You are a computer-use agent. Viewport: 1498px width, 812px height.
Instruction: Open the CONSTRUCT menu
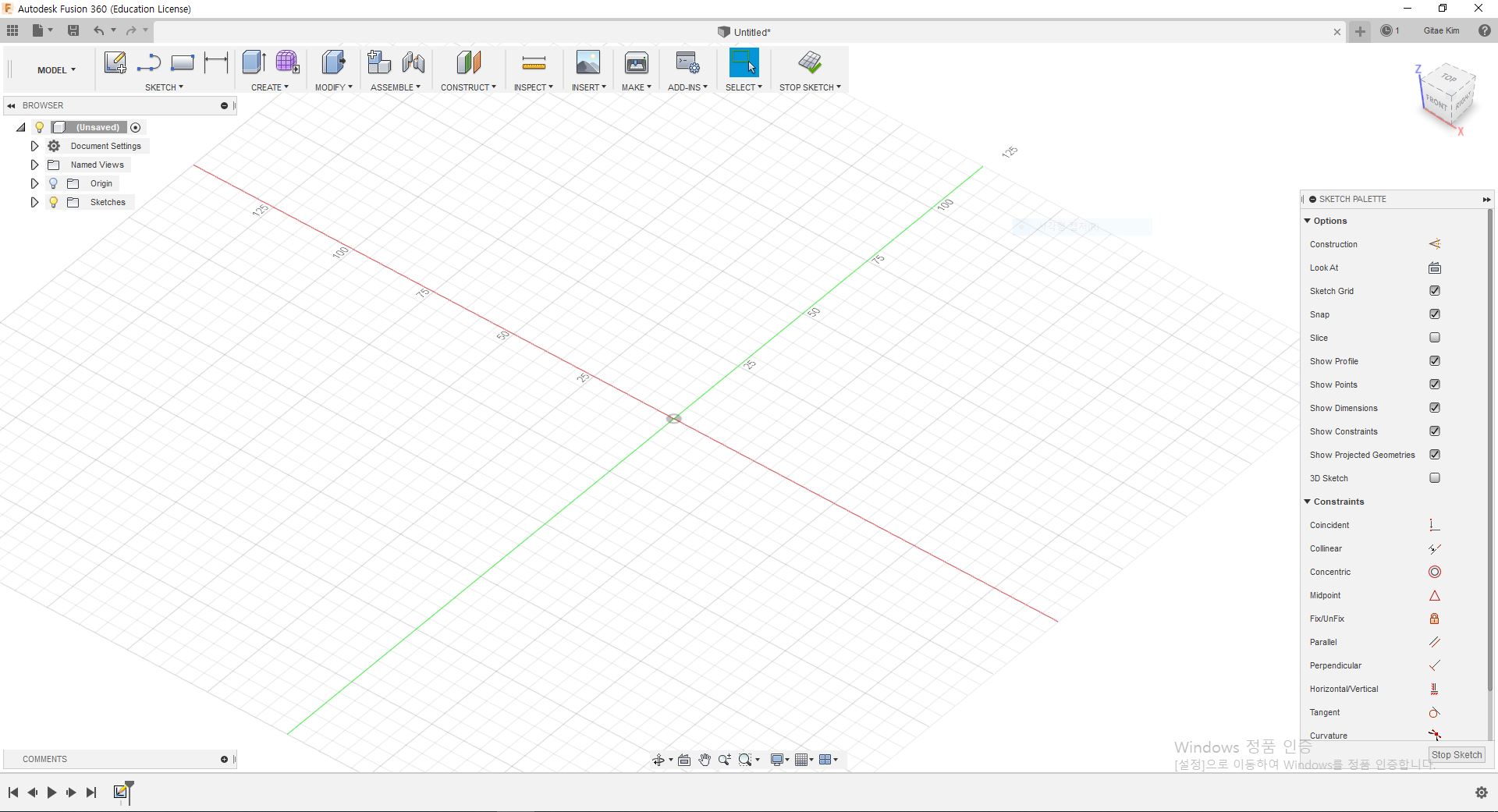tap(468, 87)
